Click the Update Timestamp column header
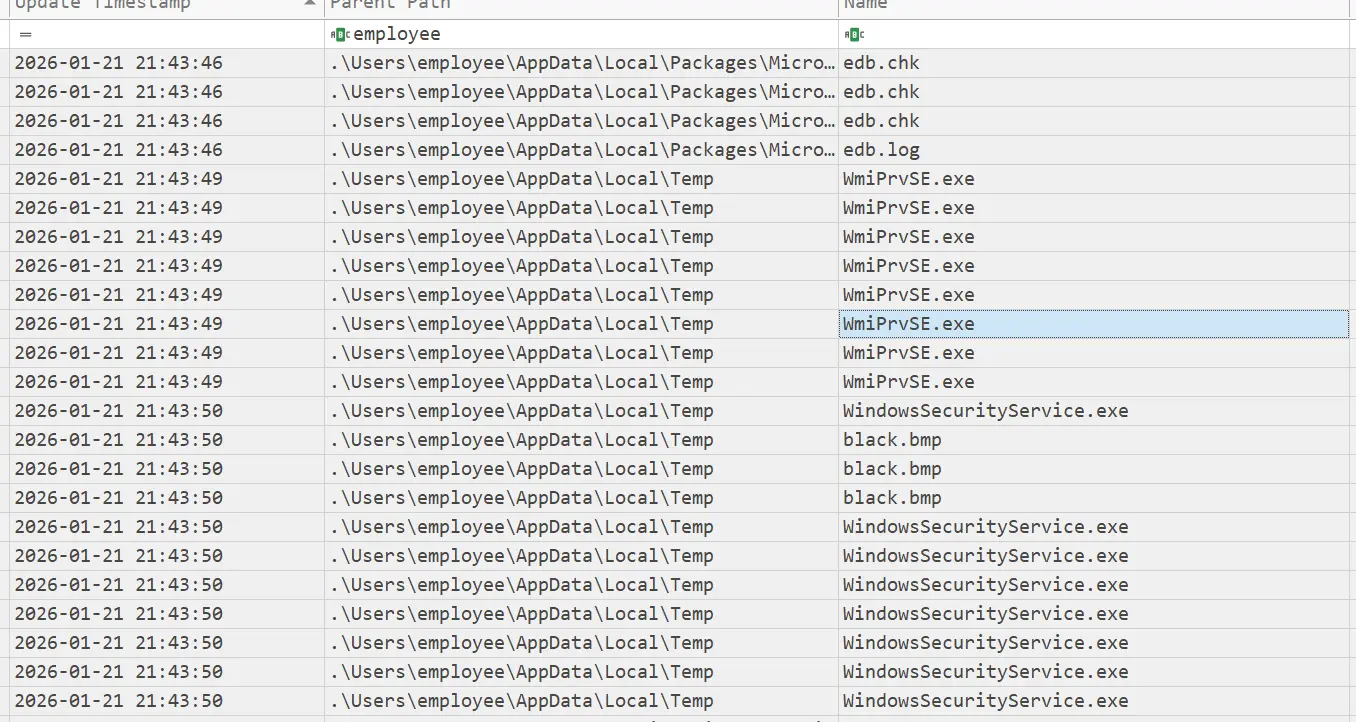Viewport: 1356px width, 722px height. [110, 5]
